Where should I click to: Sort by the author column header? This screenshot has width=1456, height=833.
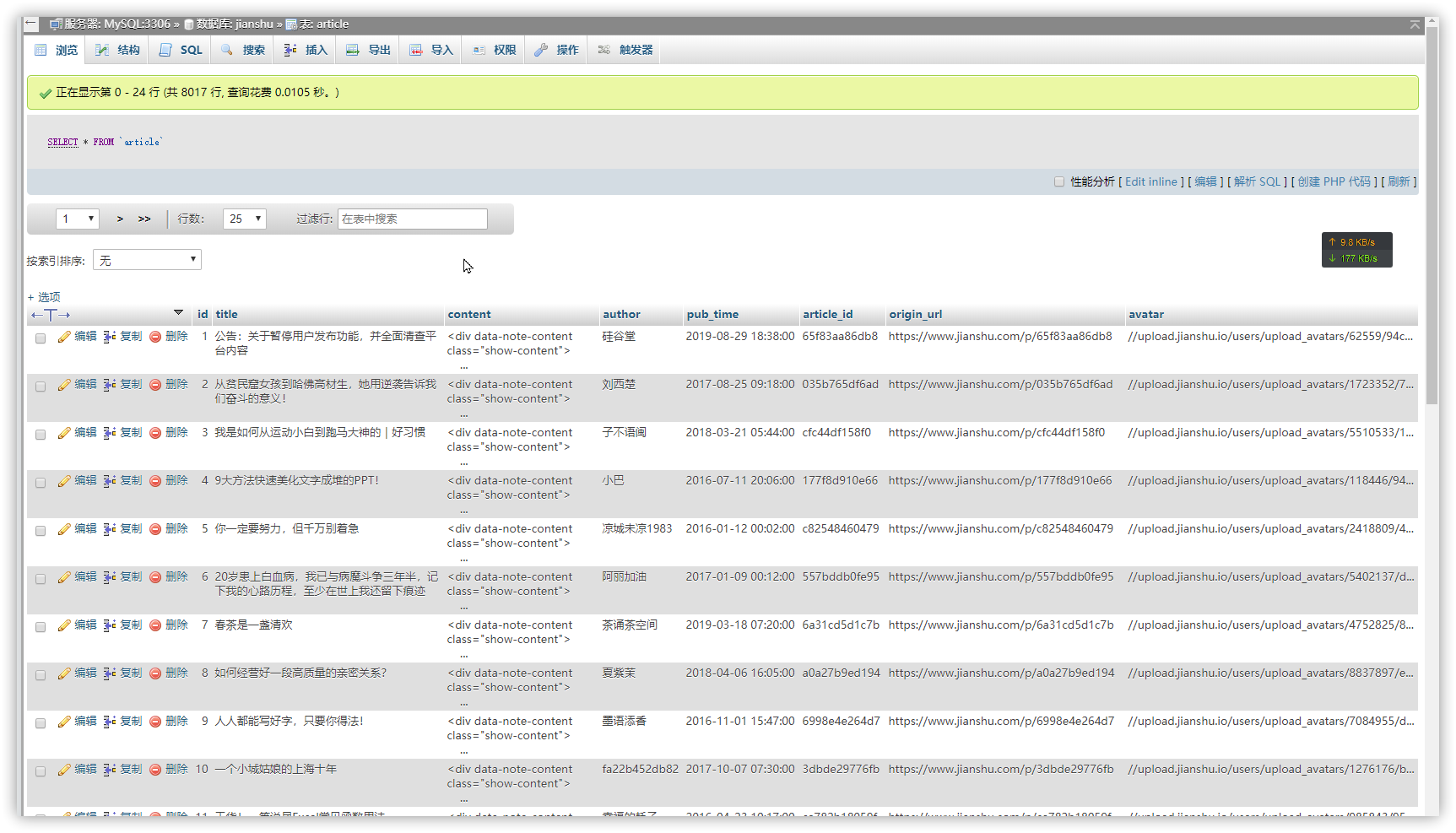(x=621, y=314)
